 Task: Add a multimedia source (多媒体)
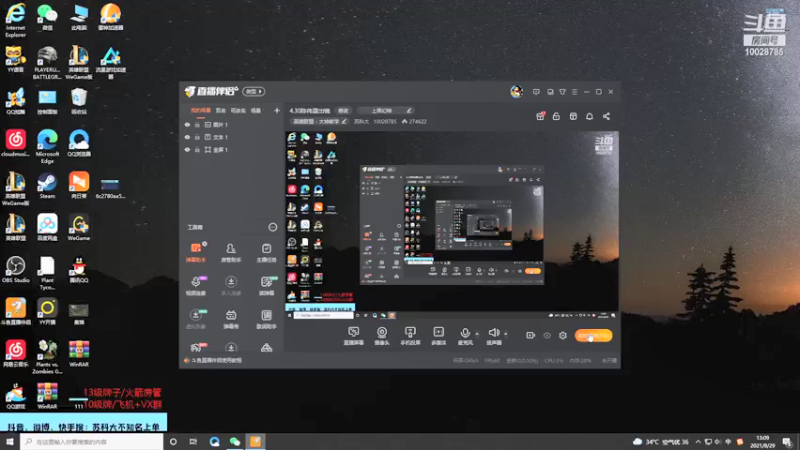coord(438,336)
